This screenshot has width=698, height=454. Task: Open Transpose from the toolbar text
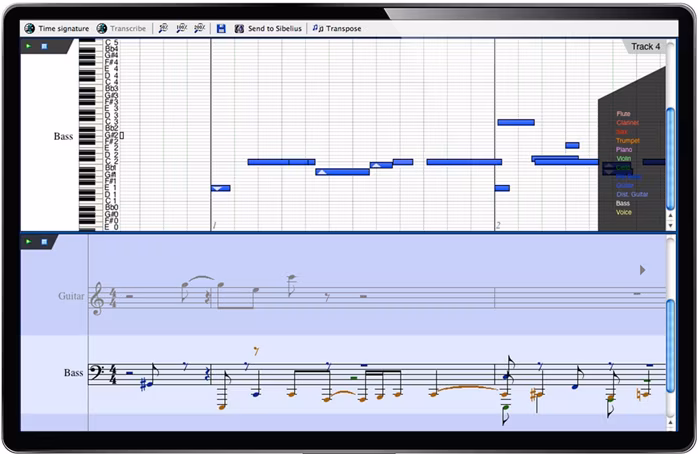point(344,28)
